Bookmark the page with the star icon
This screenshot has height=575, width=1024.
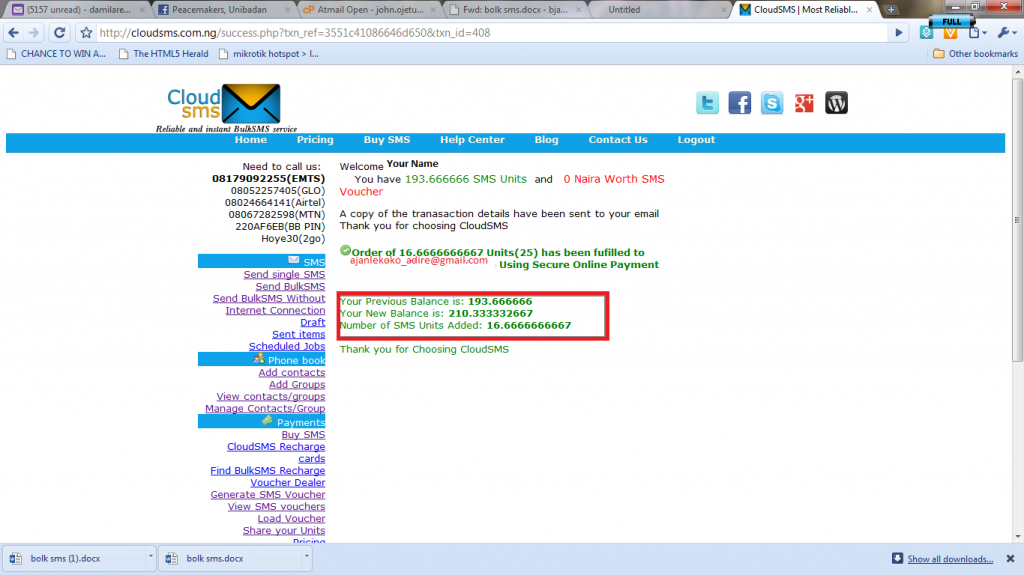pos(86,33)
